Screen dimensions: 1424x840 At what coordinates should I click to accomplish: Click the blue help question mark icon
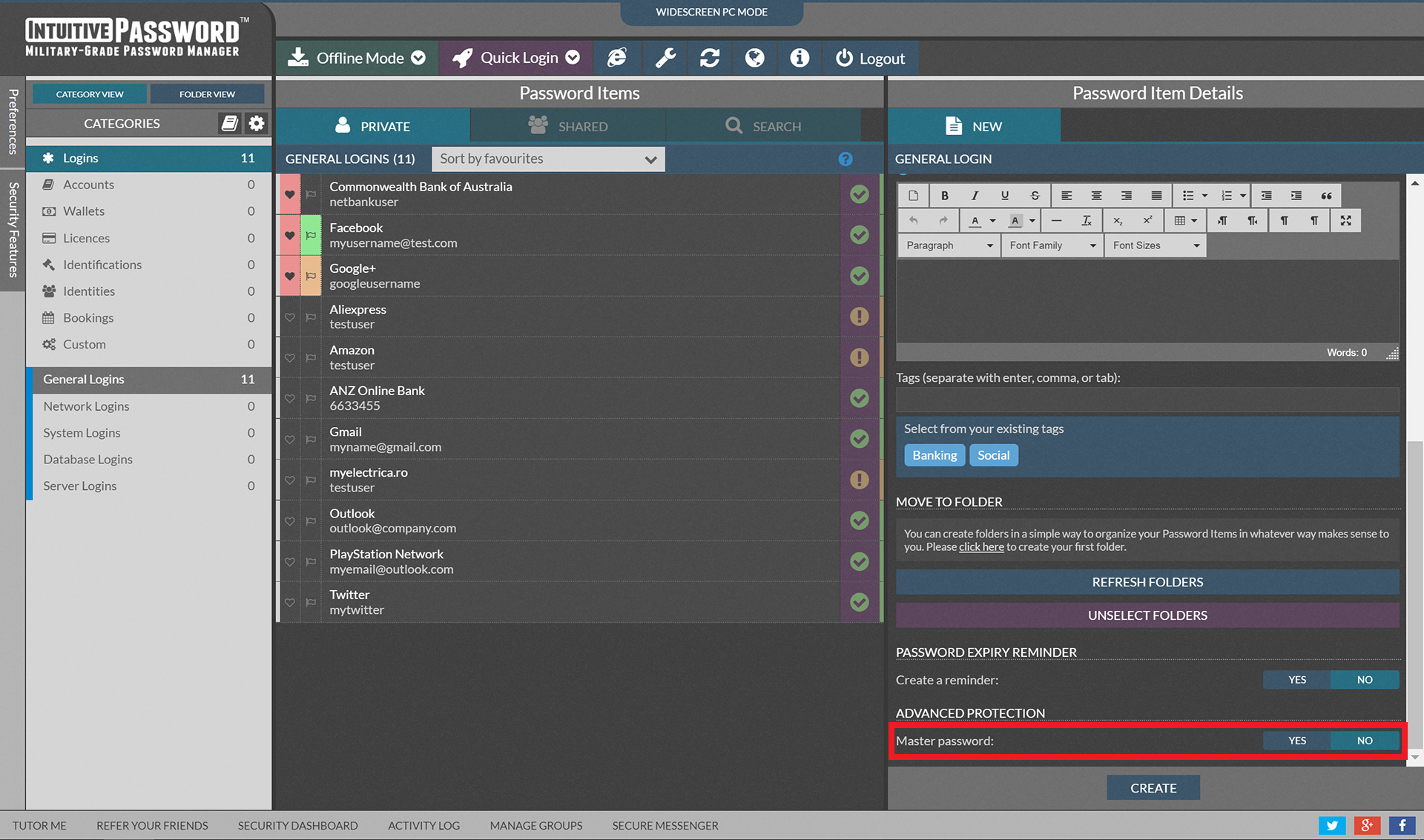[845, 159]
